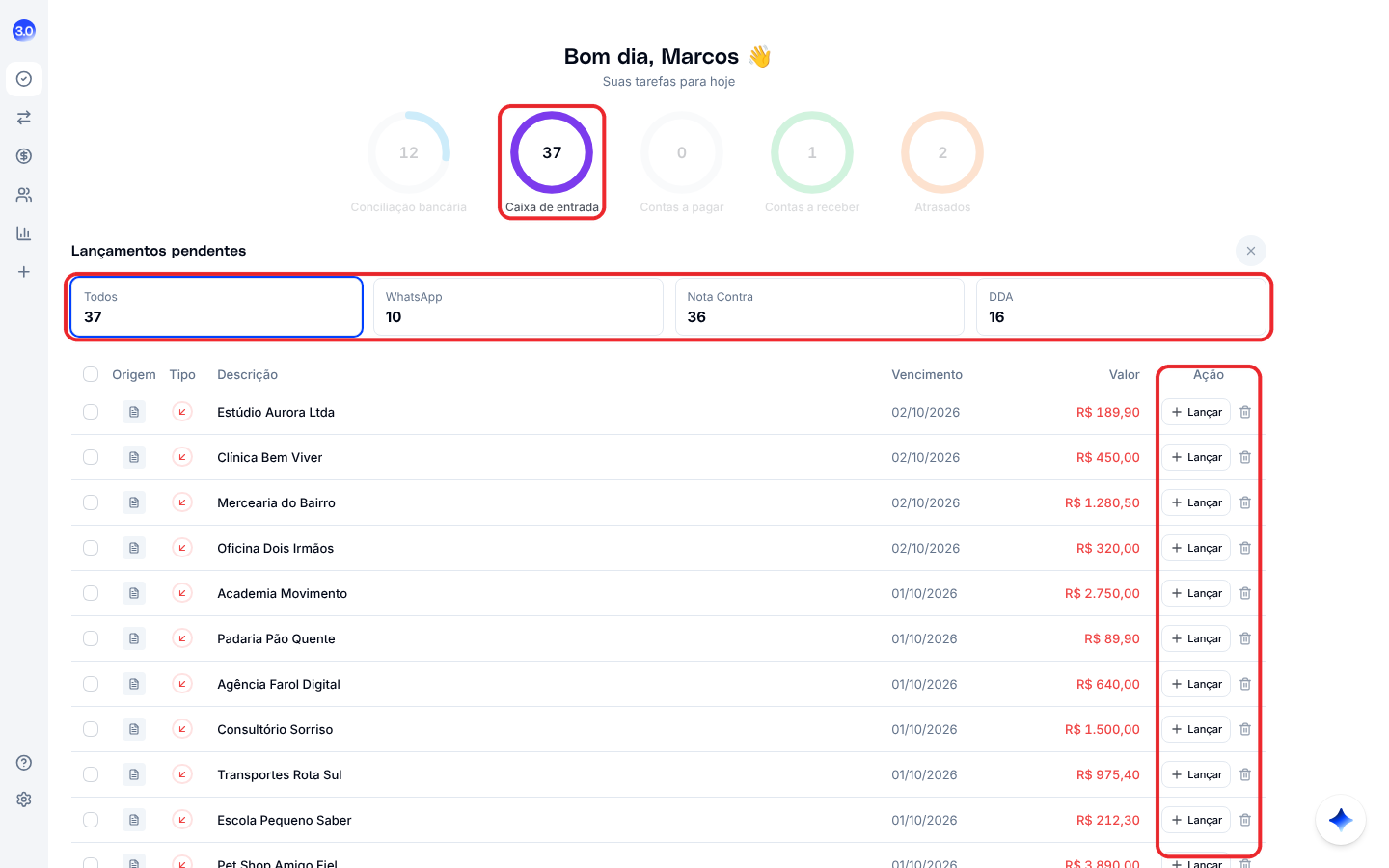Check the Clínica Bem Viver row
Image resolution: width=1389 pixels, height=868 pixels.
point(91,457)
